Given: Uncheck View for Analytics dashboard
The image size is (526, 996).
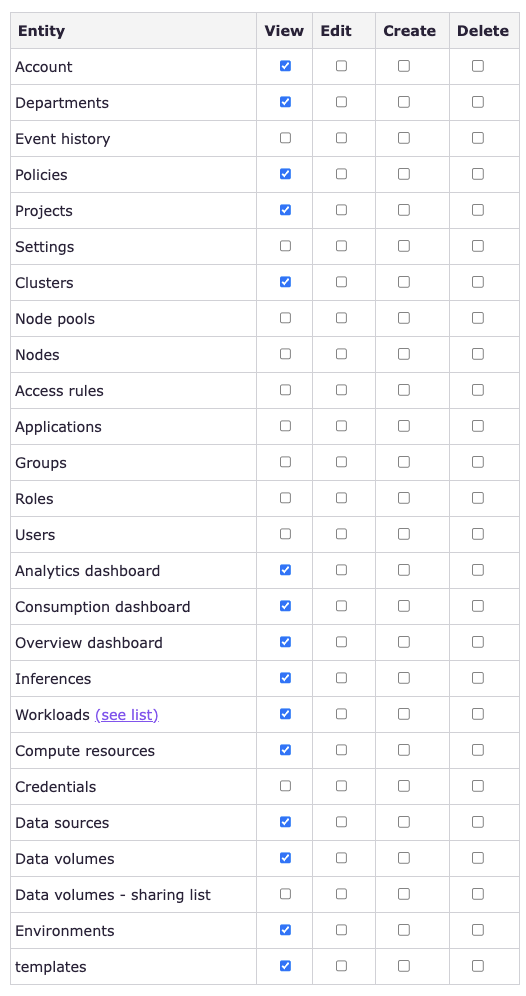Looking at the screenshot, I should coord(285,570).
